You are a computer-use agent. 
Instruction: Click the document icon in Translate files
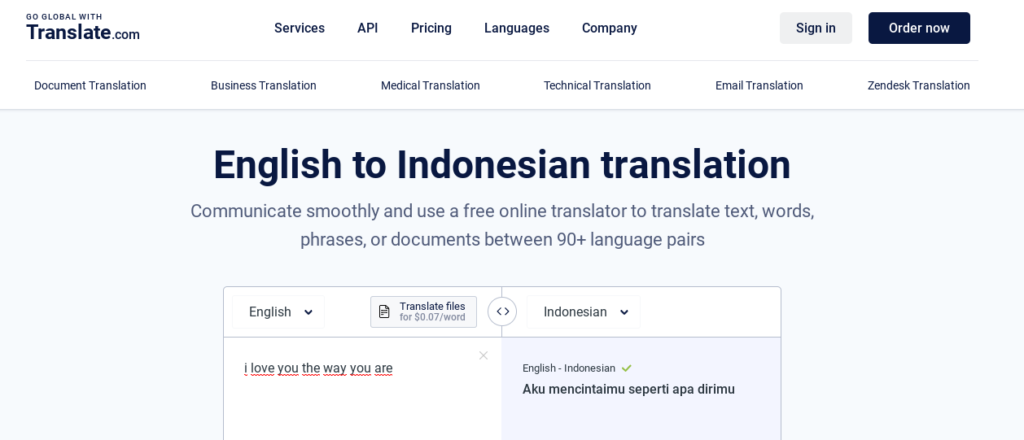(x=385, y=311)
